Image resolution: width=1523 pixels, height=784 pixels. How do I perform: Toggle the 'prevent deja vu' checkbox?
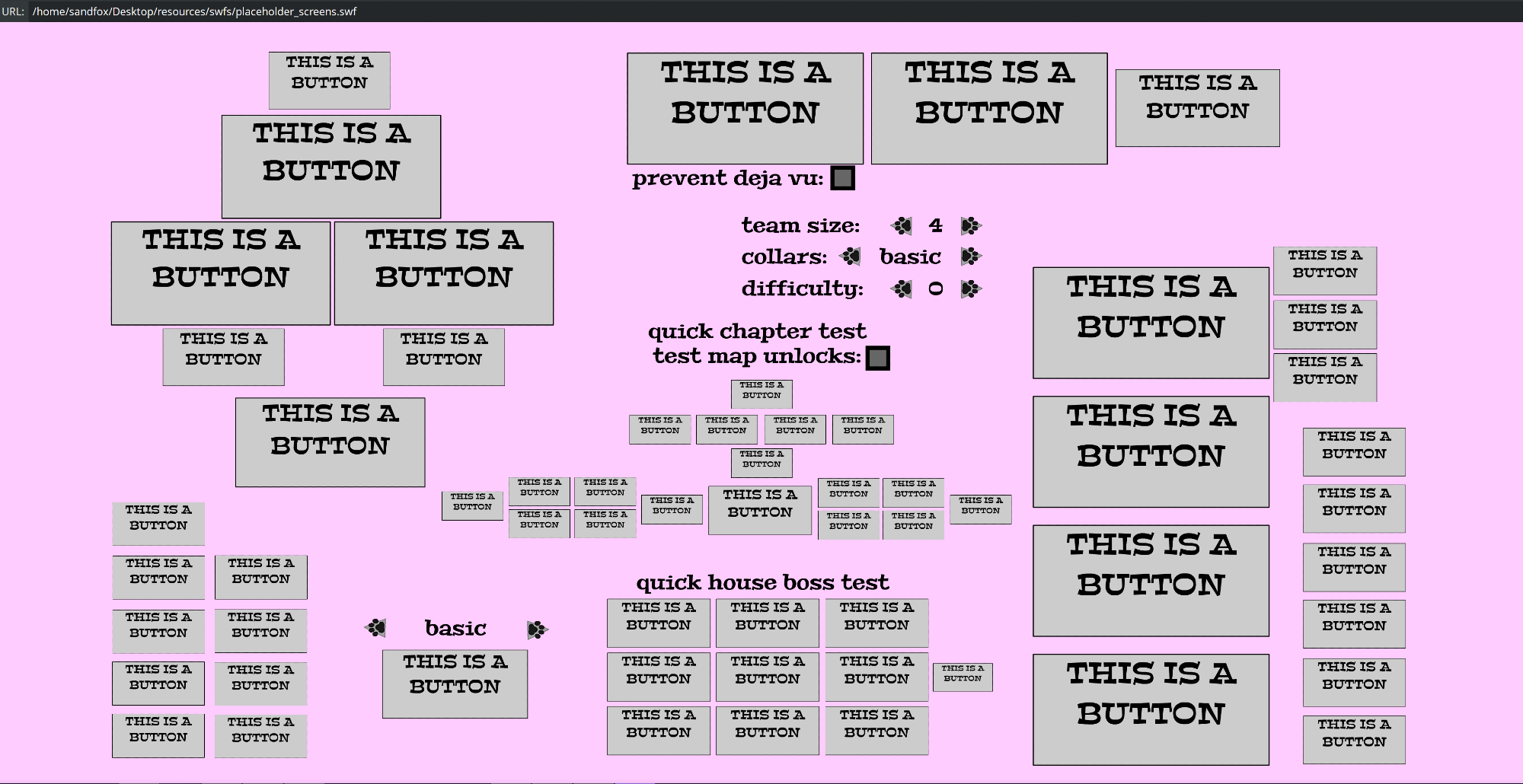click(x=842, y=178)
